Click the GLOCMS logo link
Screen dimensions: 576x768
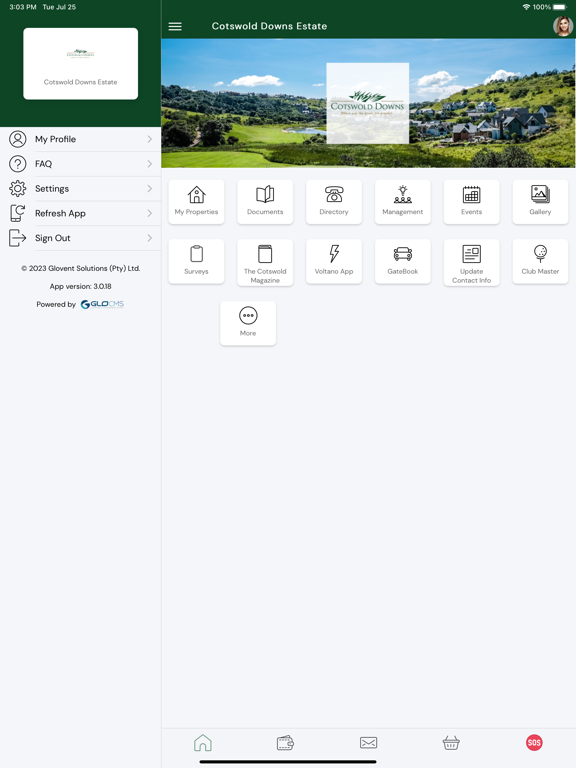coord(102,304)
